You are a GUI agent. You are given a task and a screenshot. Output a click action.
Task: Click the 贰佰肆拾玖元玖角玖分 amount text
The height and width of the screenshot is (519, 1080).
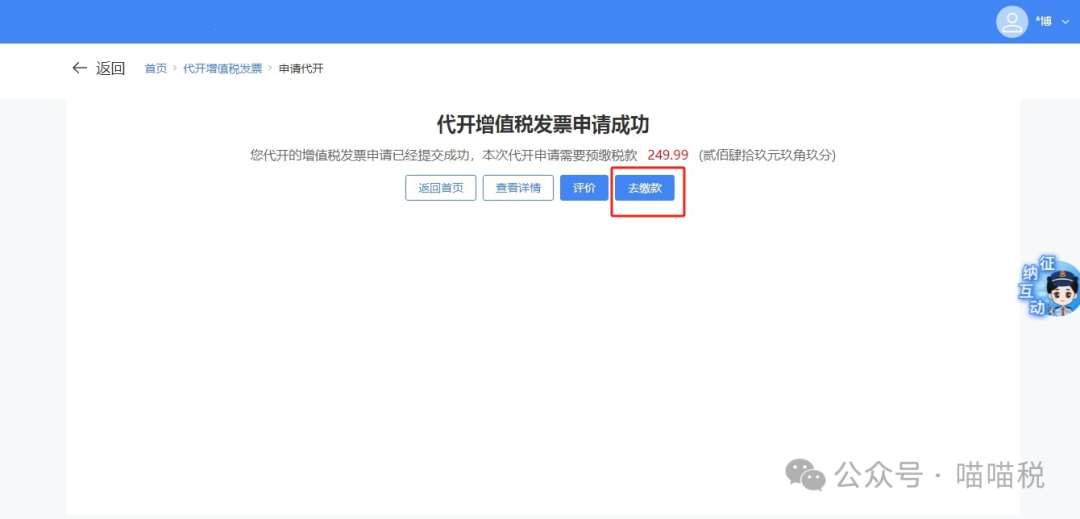coord(767,155)
